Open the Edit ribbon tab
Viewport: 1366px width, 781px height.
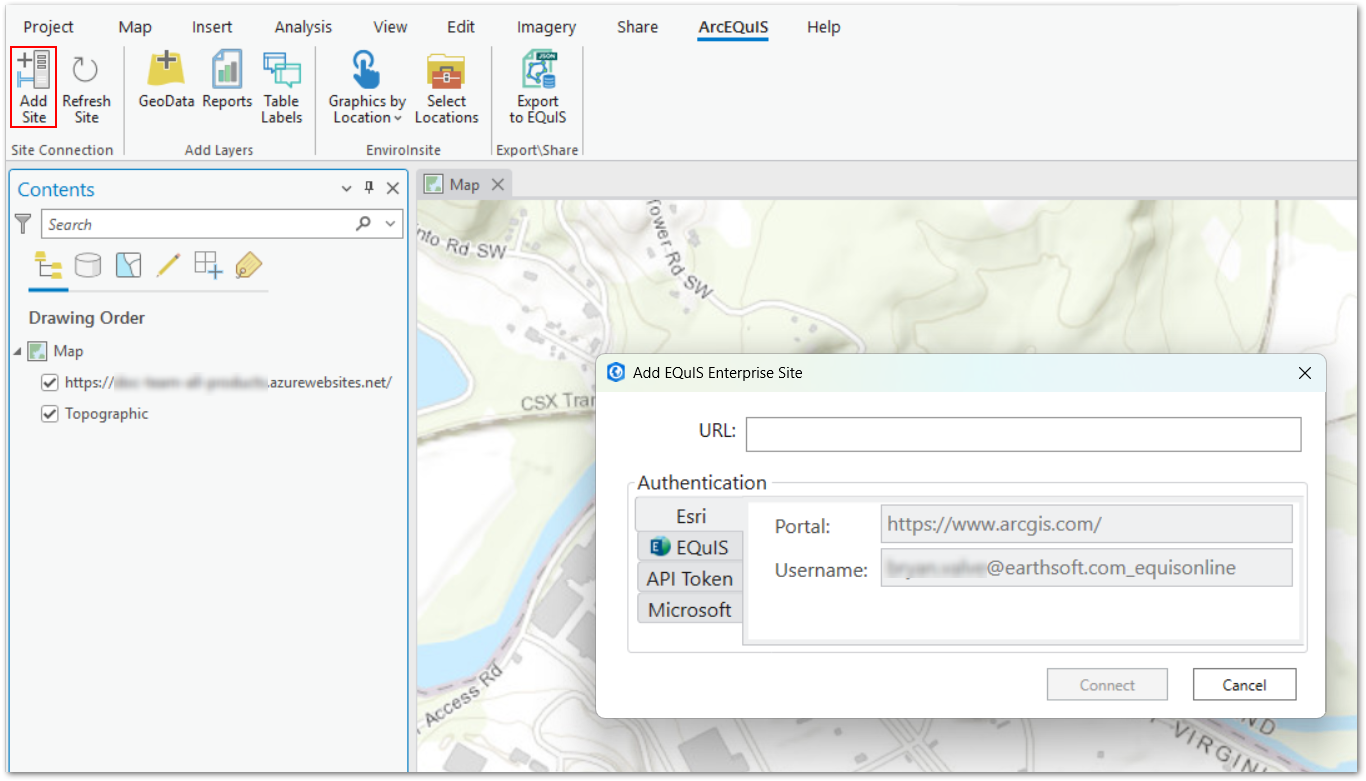pyautogui.click(x=461, y=27)
